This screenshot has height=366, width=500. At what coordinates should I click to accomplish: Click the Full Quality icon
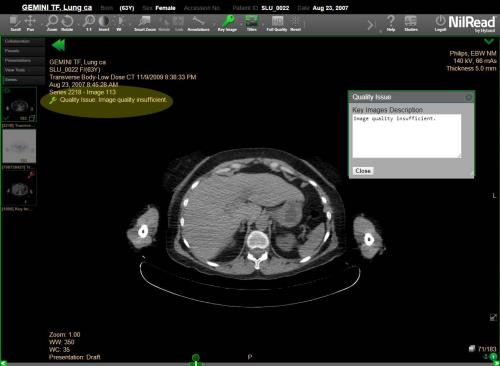[277, 23]
